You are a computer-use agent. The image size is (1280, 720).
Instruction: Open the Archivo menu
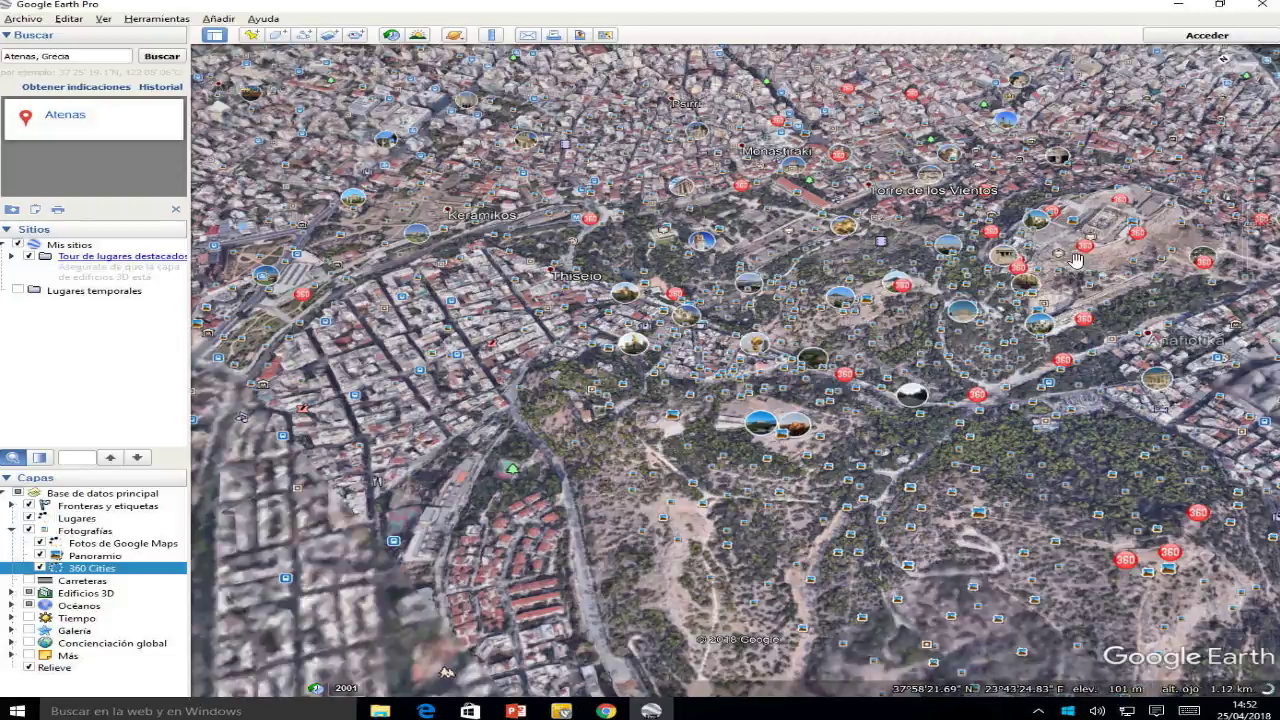click(x=23, y=19)
